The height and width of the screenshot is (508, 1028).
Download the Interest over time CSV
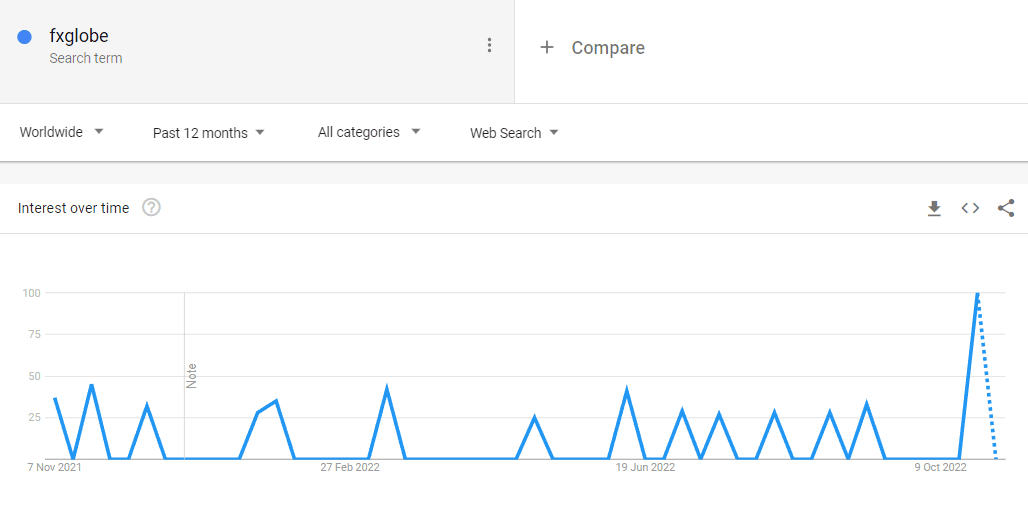[934, 208]
